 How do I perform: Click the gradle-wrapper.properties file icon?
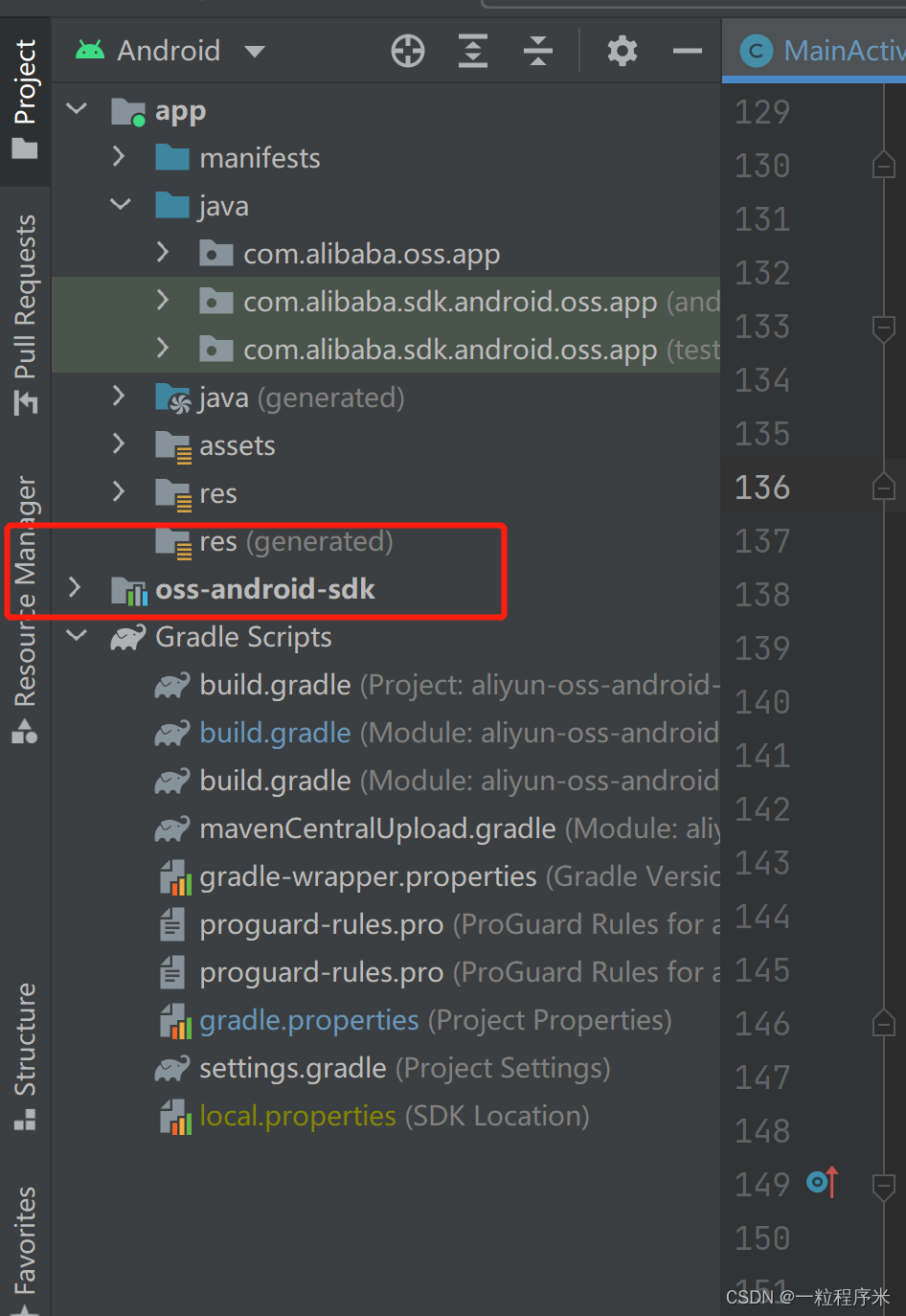point(175,877)
